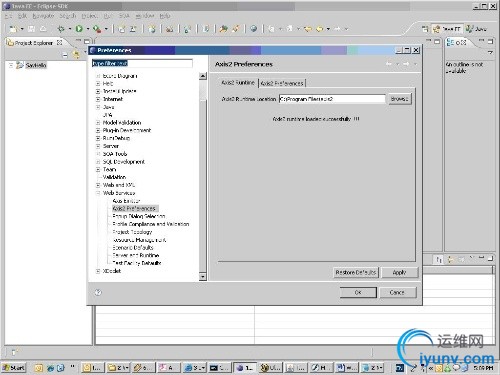Click the New file toolbar icon
The height and width of the screenshot is (375, 500).
tap(13, 29)
